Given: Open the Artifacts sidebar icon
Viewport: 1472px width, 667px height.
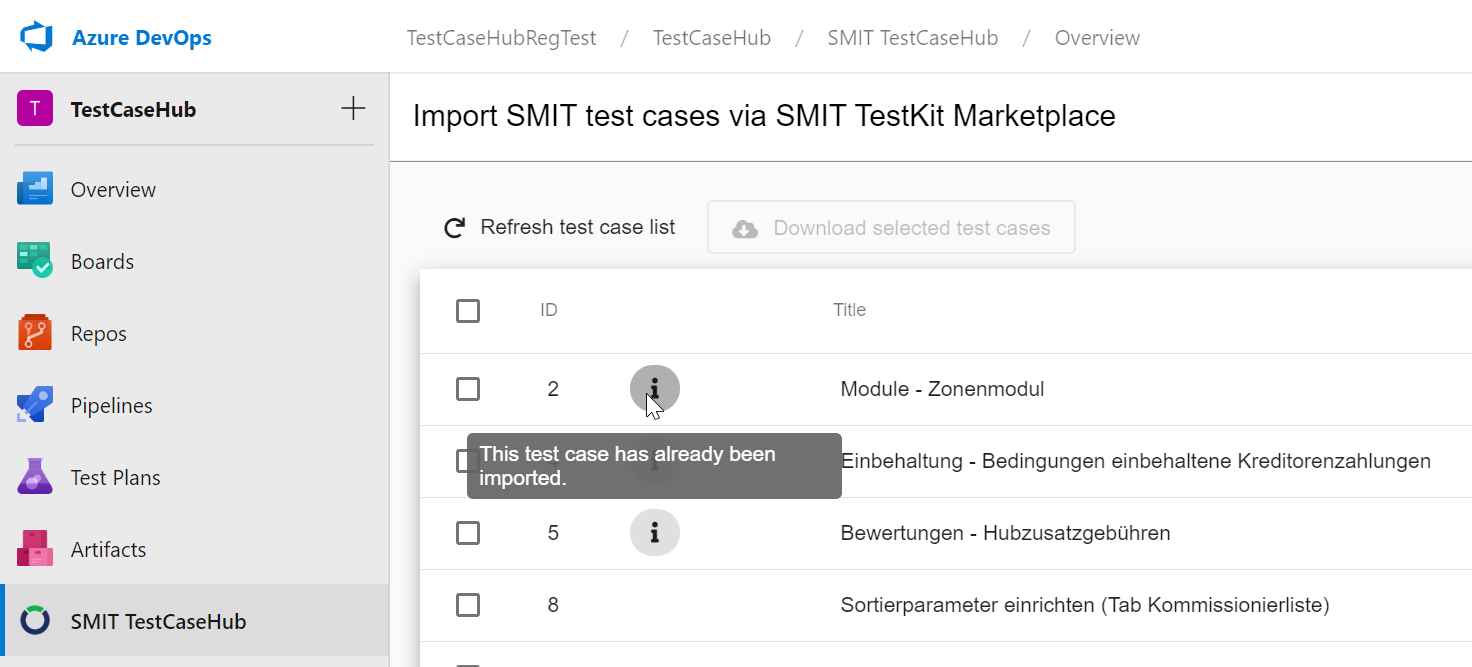Looking at the screenshot, I should [35, 549].
